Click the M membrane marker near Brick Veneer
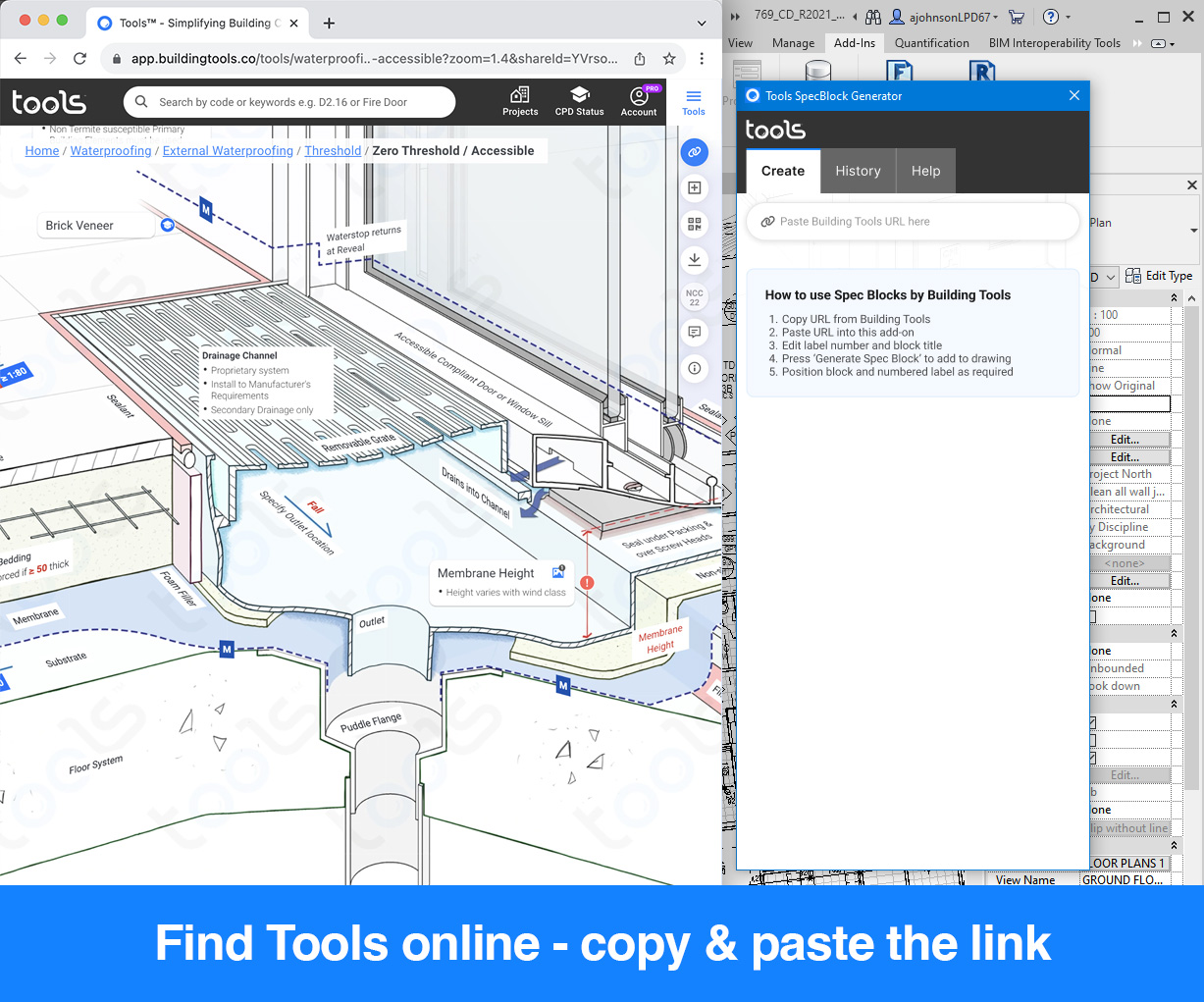 (206, 209)
